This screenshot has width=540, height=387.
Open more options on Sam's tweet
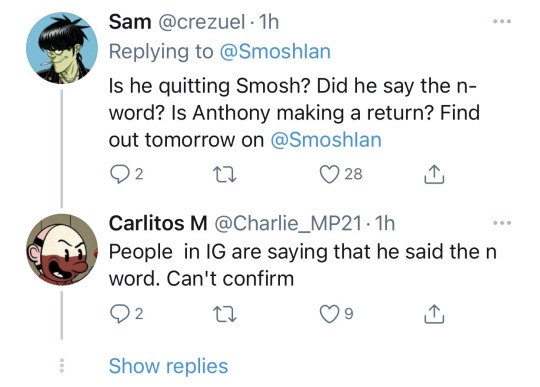502,22
